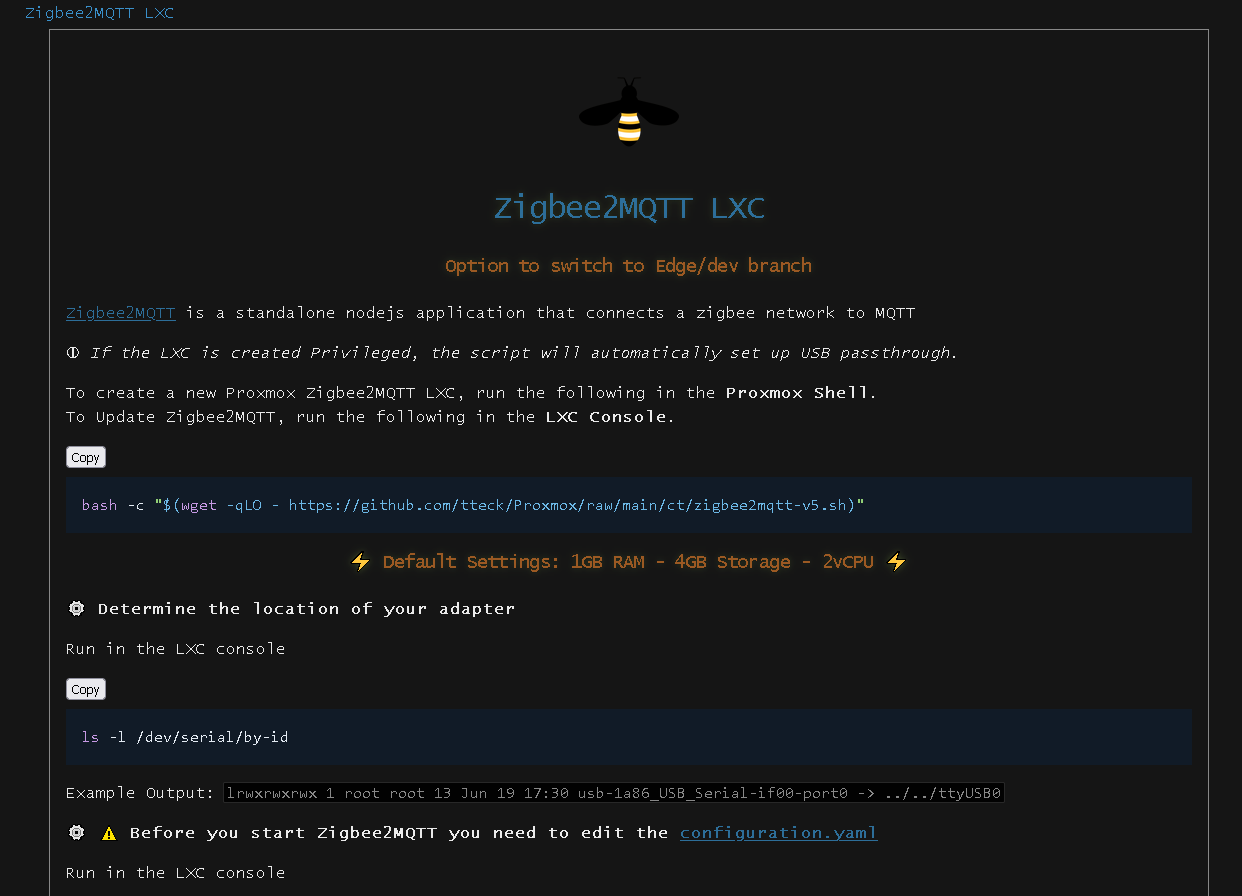The width and height of the screenshot is (1242, 896).
Task: Click the lrwxrwxrwx example output text
Action: [614, 793]
